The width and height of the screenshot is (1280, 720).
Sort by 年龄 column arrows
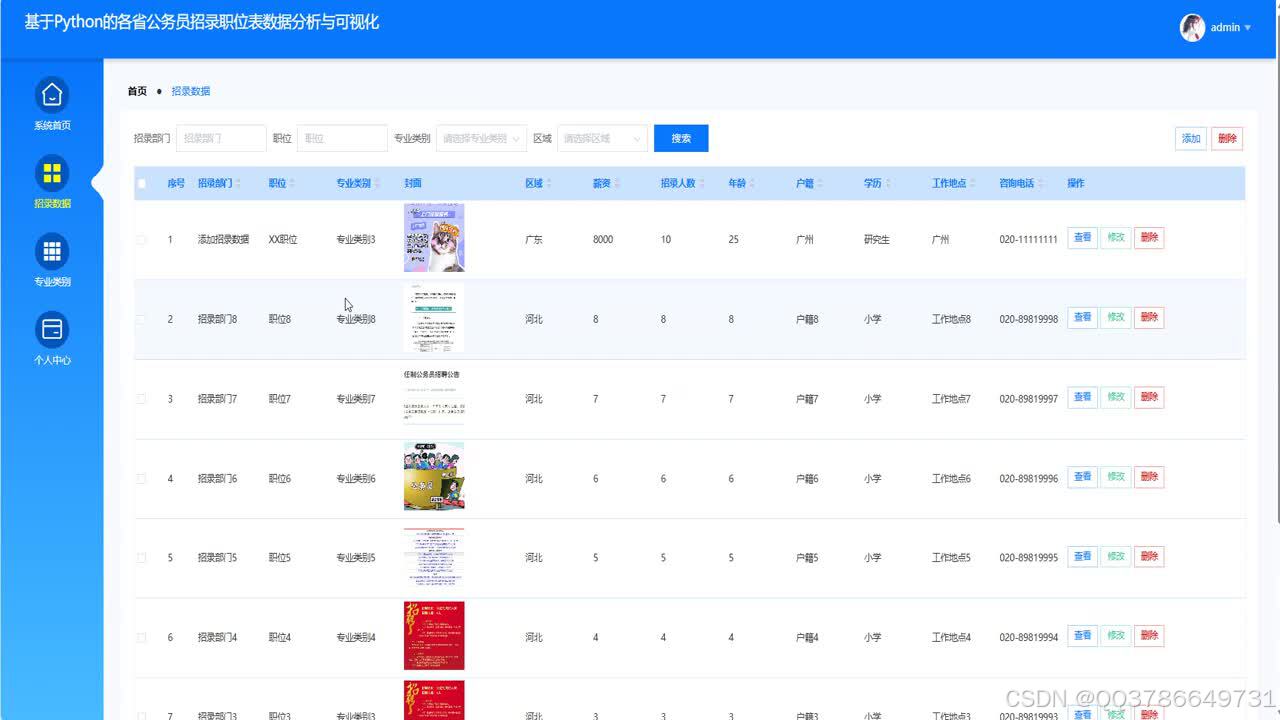point(752,184)
